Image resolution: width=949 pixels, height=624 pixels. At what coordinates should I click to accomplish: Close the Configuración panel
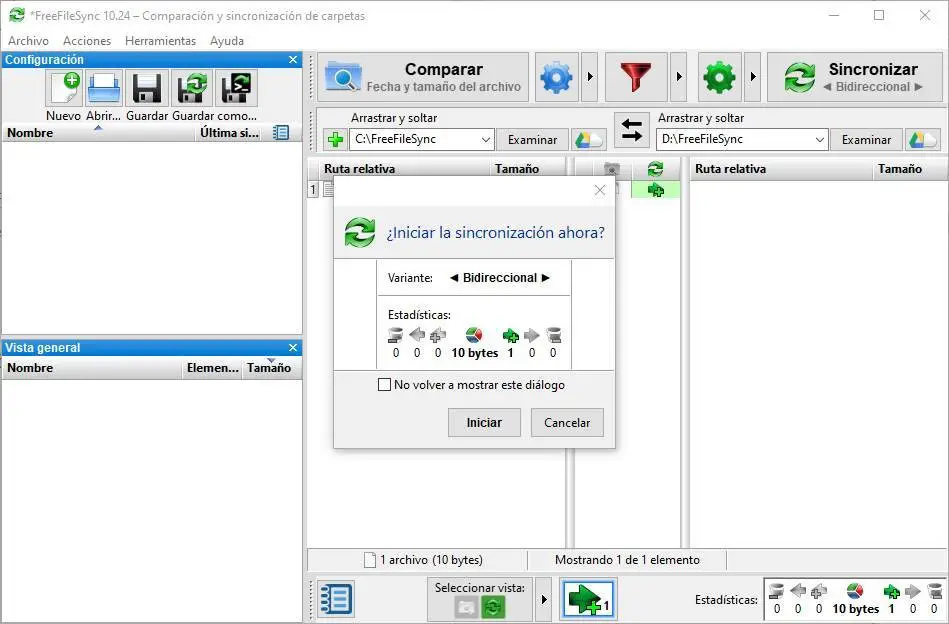(x=293, y=59)
